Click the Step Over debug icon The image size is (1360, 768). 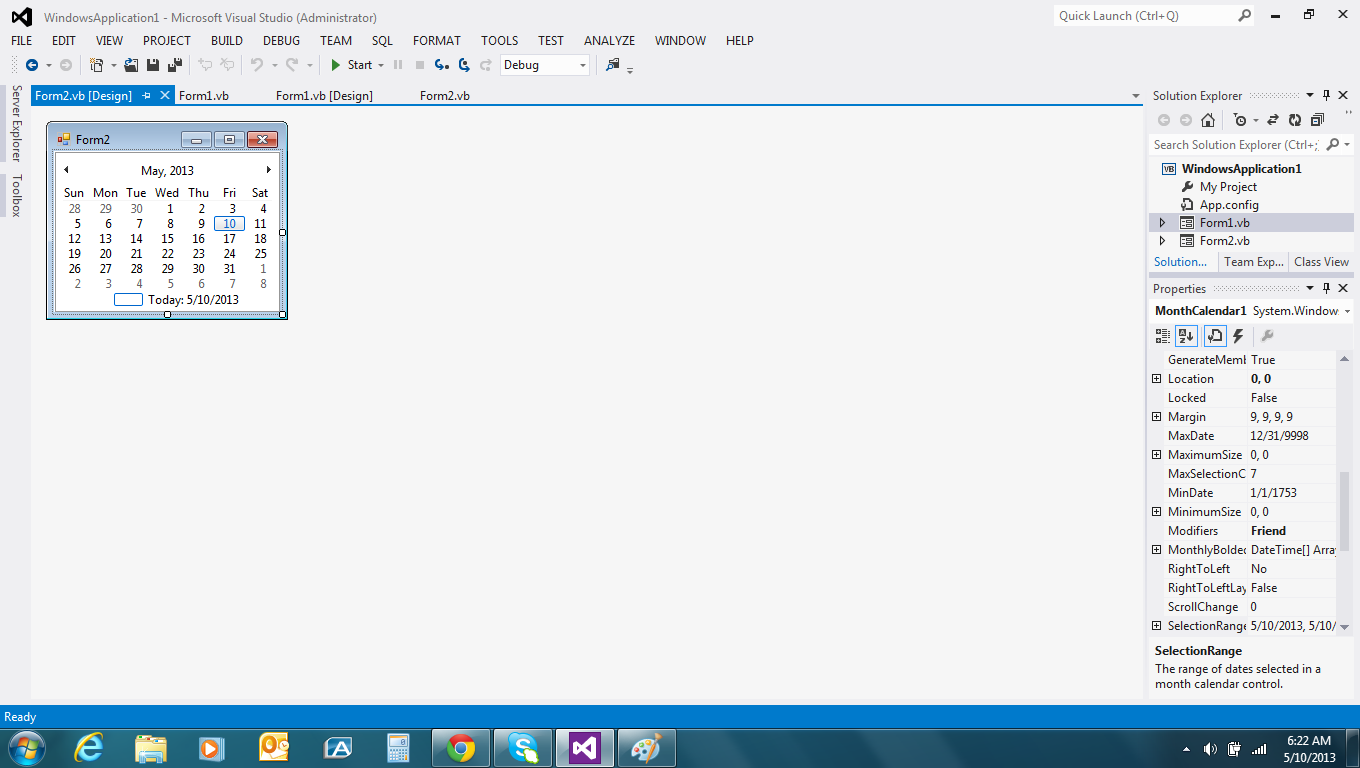(x=464, y=65)
